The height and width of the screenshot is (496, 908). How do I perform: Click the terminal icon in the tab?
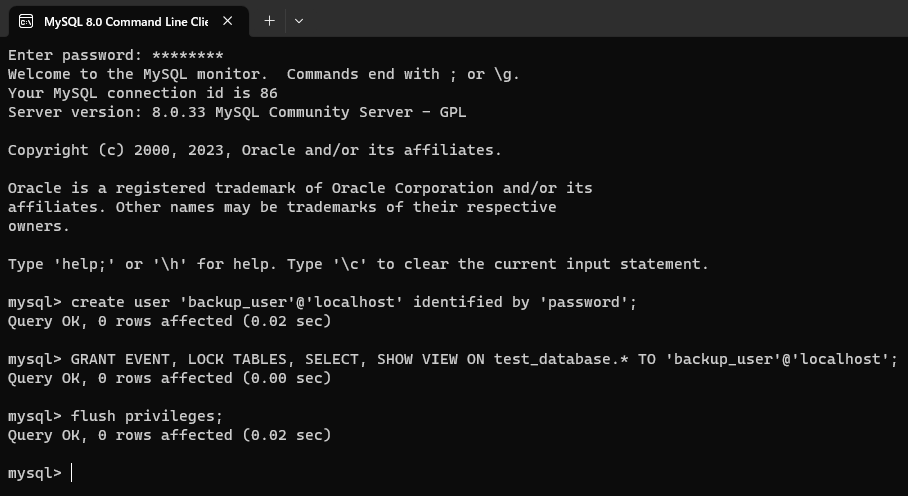pyautogui.click(x=26, y=21)
